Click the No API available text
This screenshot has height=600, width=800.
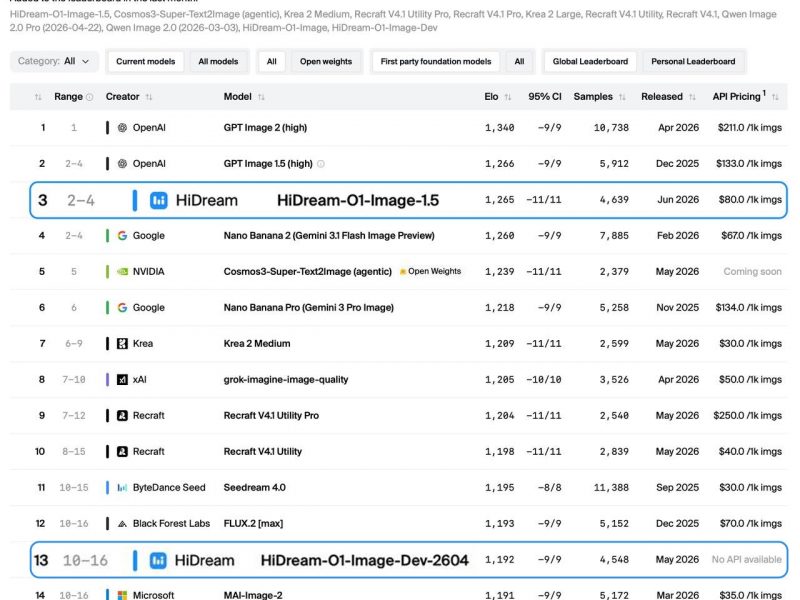click(x=746, y=560)
